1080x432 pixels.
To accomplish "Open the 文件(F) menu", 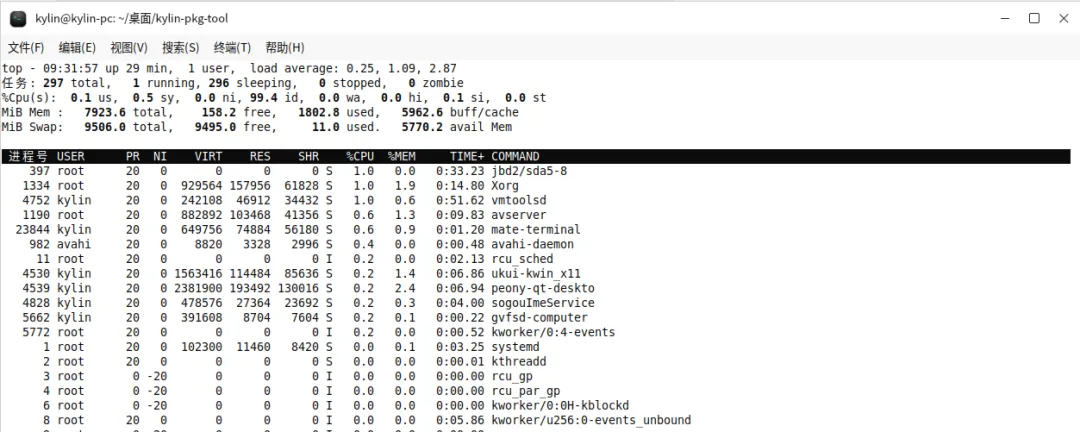I will (26, 48).
